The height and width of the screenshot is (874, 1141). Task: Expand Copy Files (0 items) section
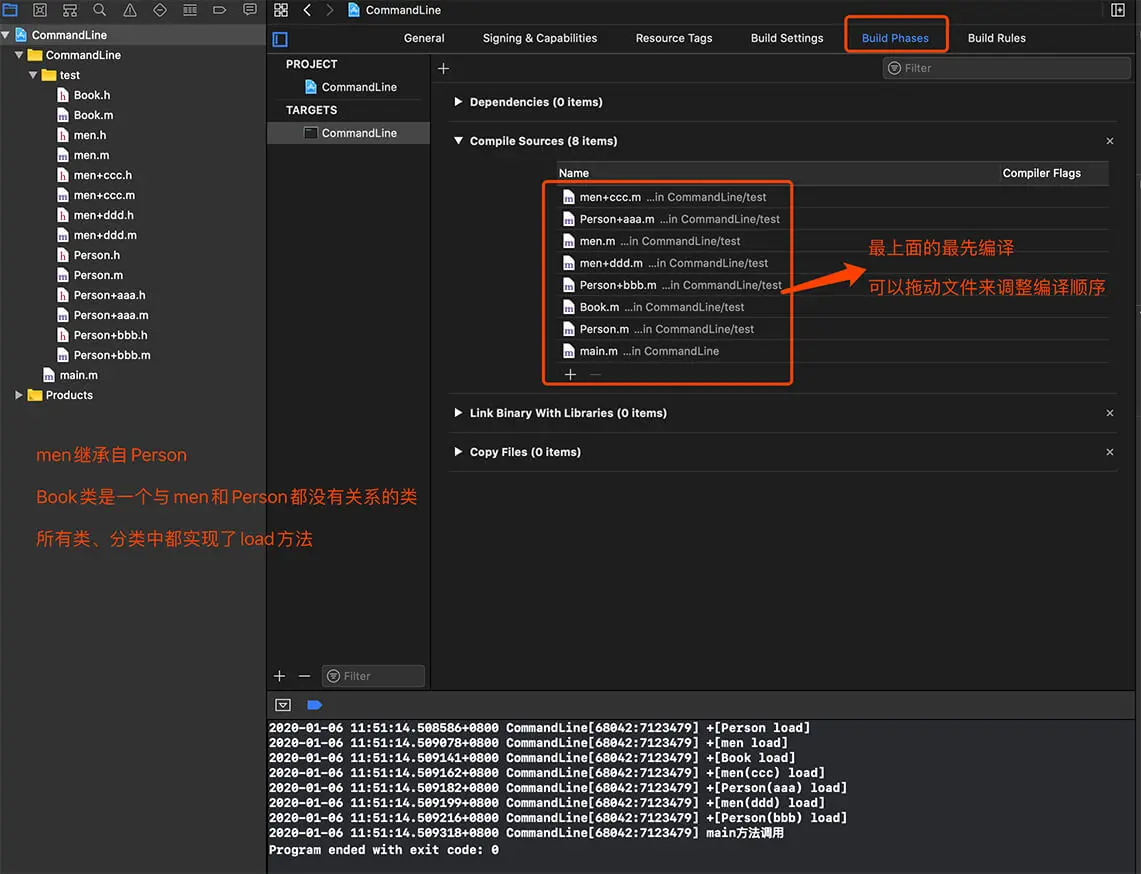pos(458,452)
